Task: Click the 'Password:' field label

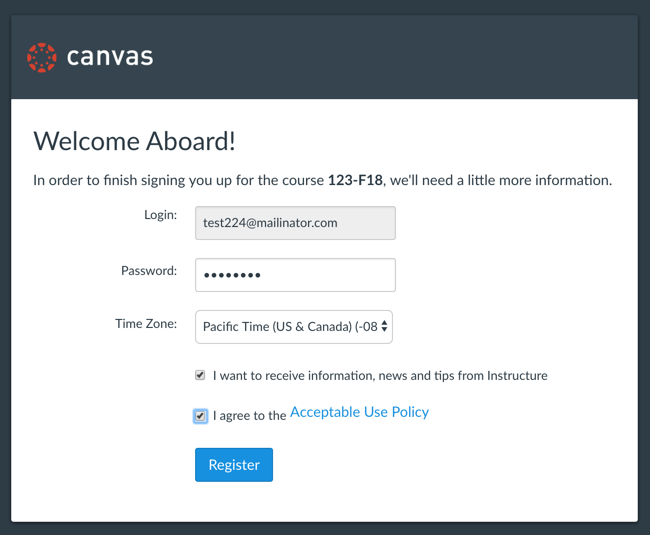Action: [149, 270]
